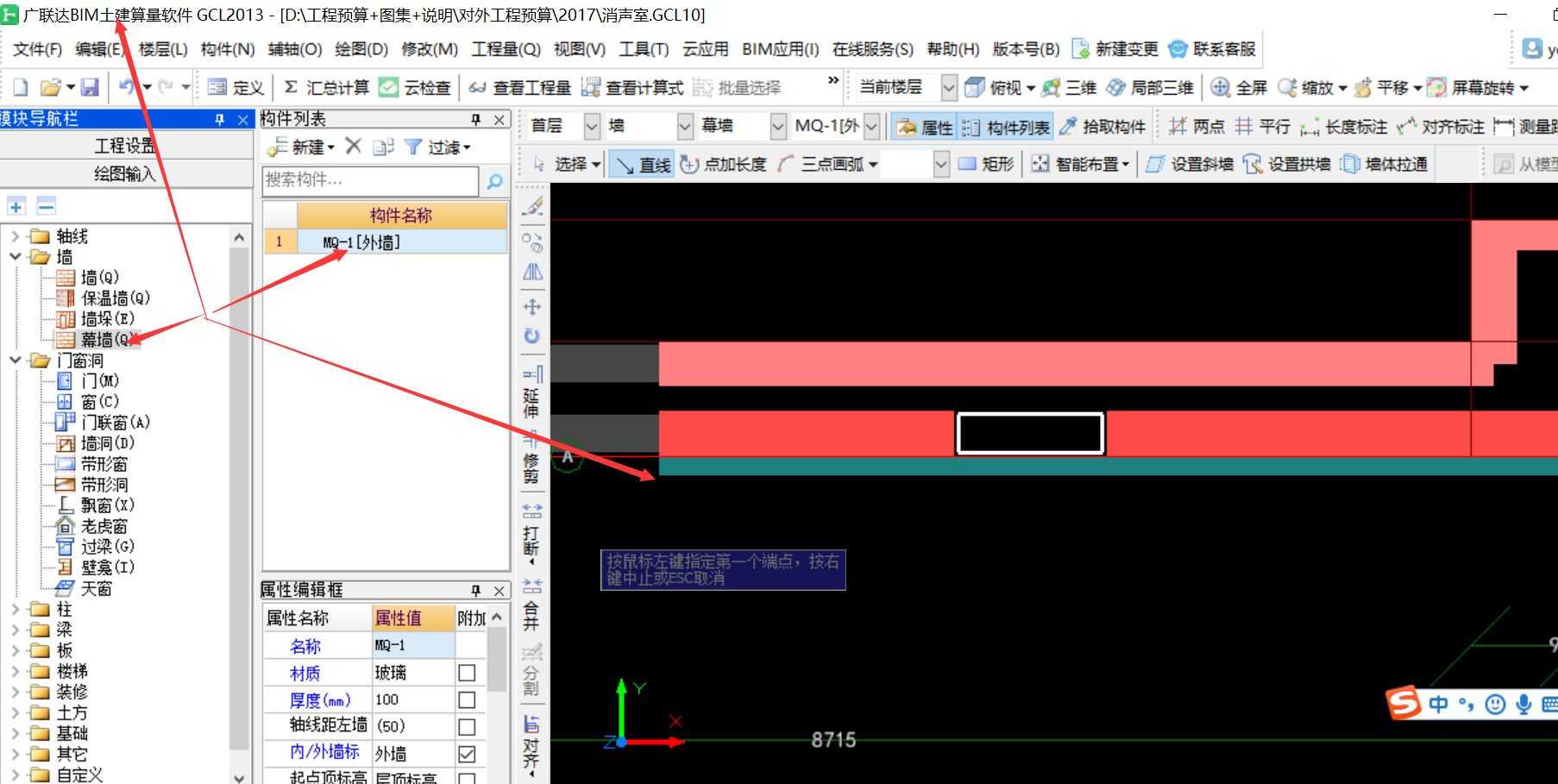Launch 云检查 cloud check
This screenshot has height=784, width=1558.
(416, 87)
